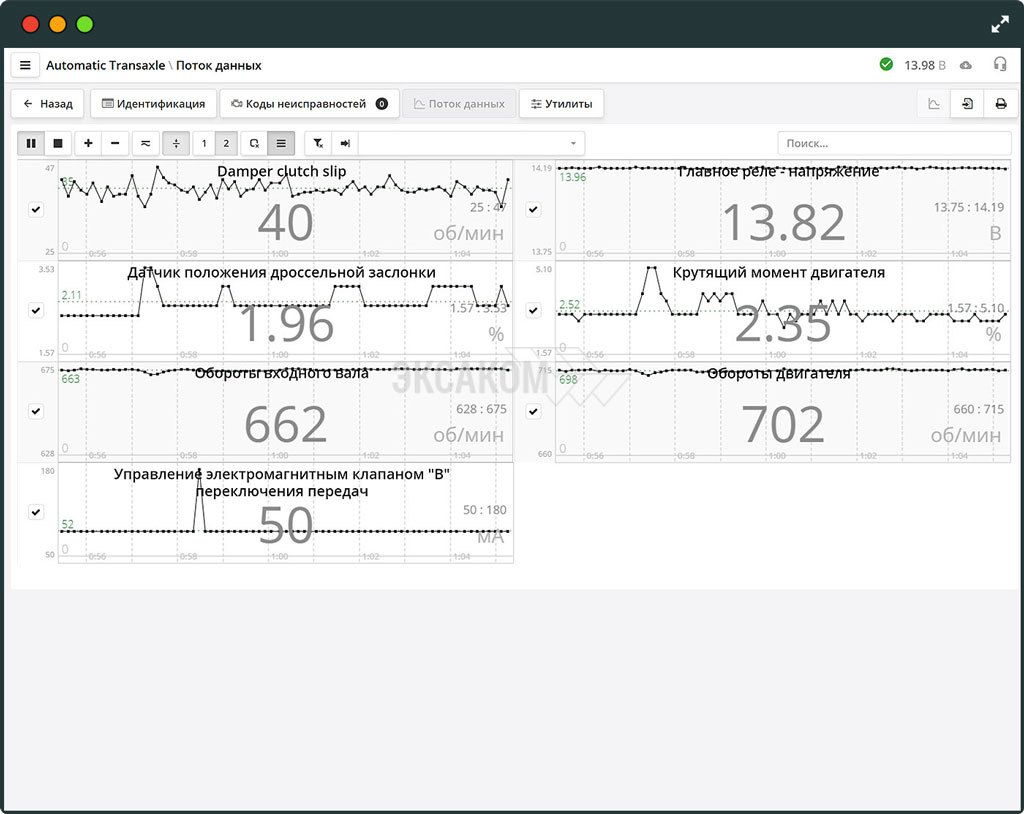Click the export file icon button
The width and height of the screenshot is (1024, 814).
point(967,104)
